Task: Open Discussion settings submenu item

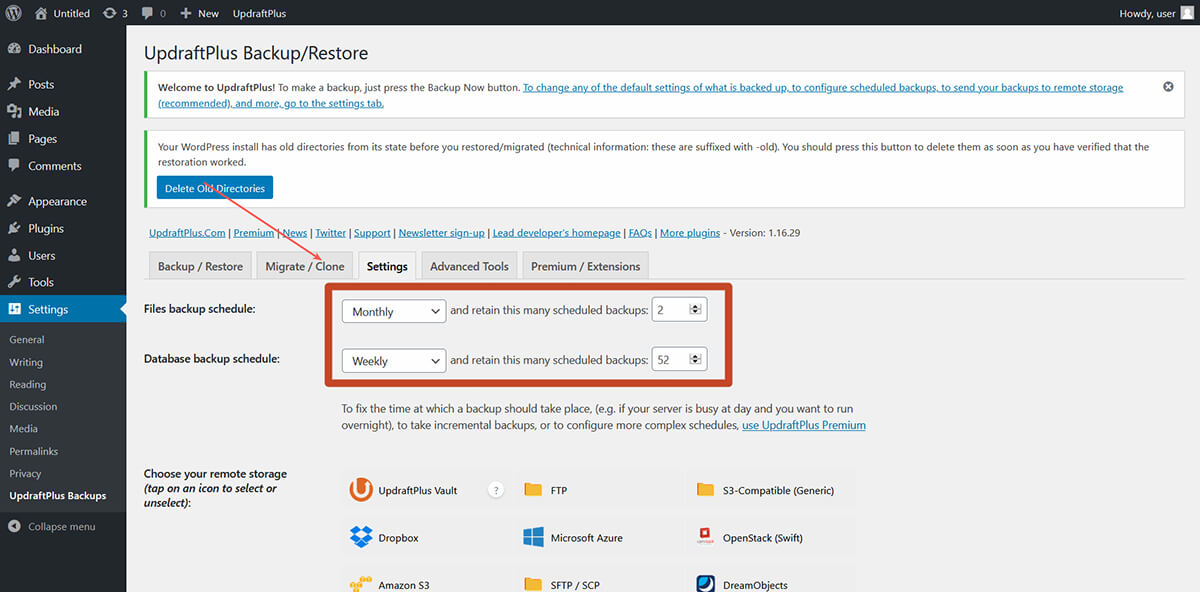Action: [x=33, y=406]
